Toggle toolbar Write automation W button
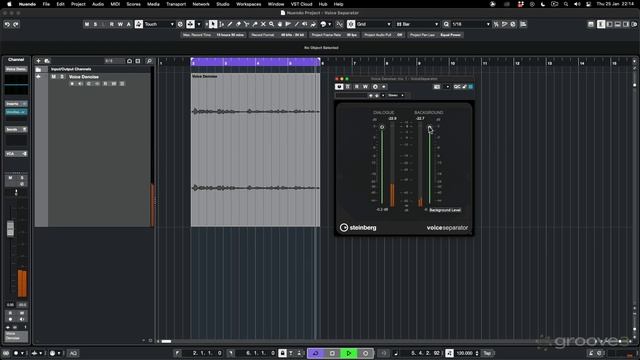Viewport: 640px width, 360px height. (x=120, y=24)
